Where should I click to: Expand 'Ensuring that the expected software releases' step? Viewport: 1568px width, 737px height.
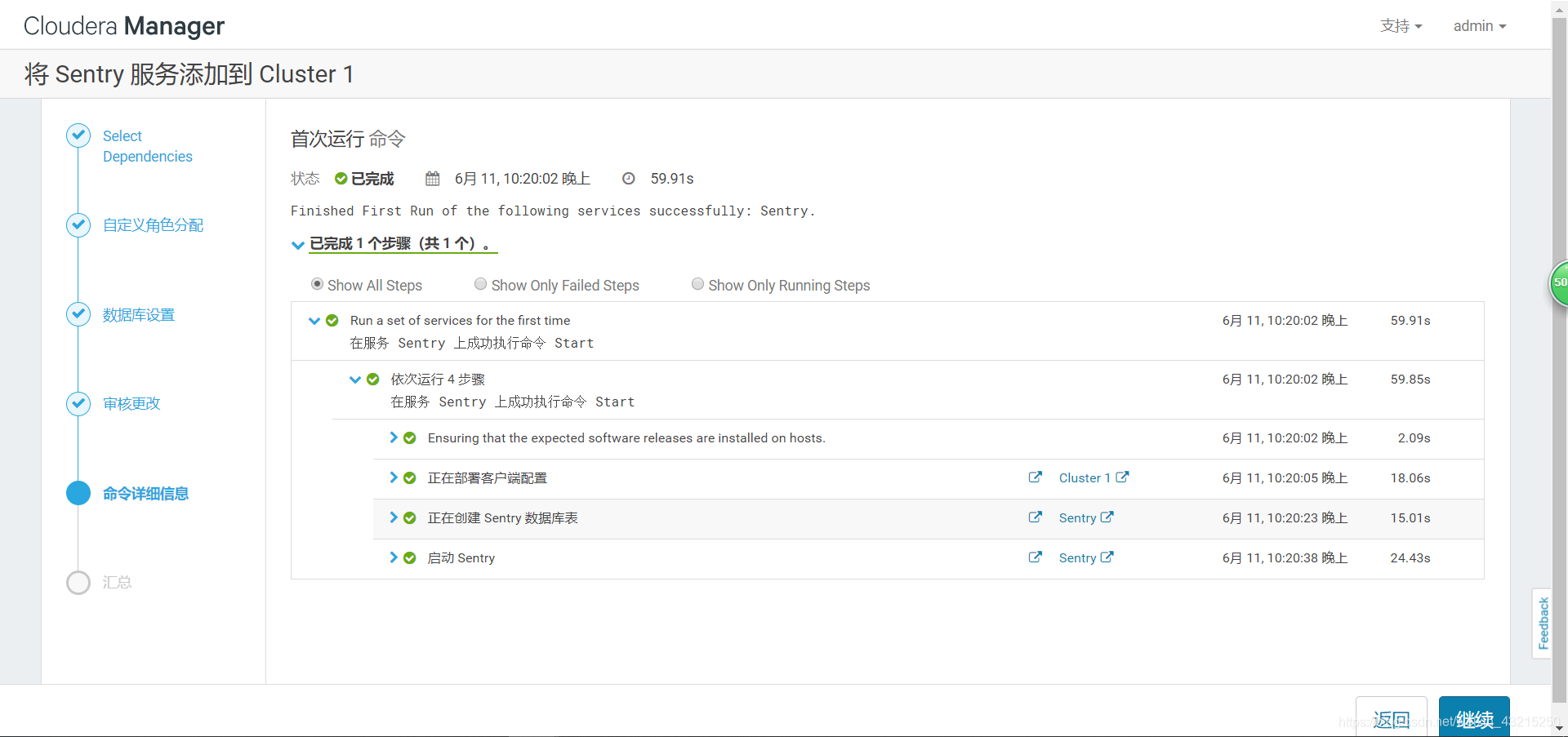[x=394, y=437]
